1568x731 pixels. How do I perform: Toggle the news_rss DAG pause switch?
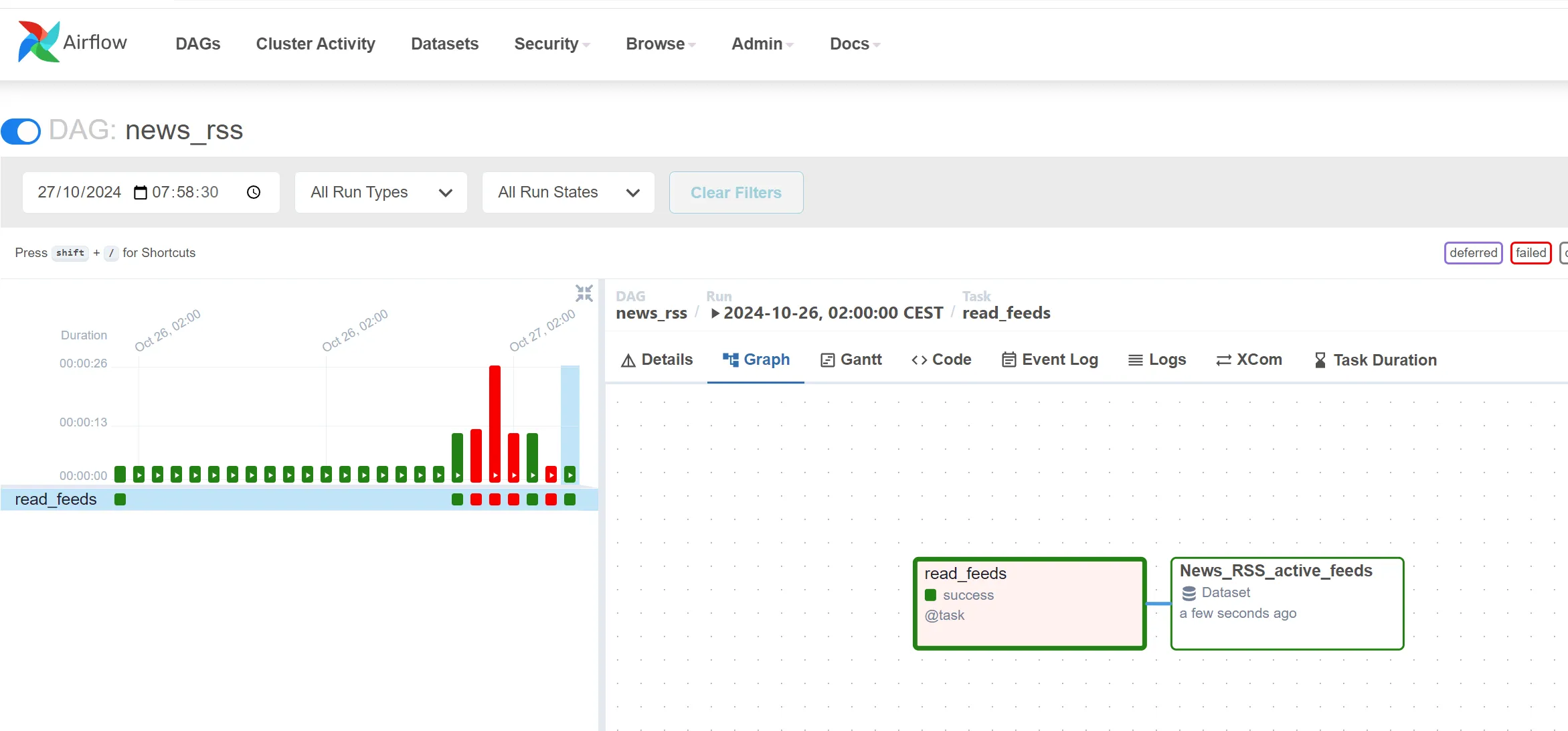point(21,131)
